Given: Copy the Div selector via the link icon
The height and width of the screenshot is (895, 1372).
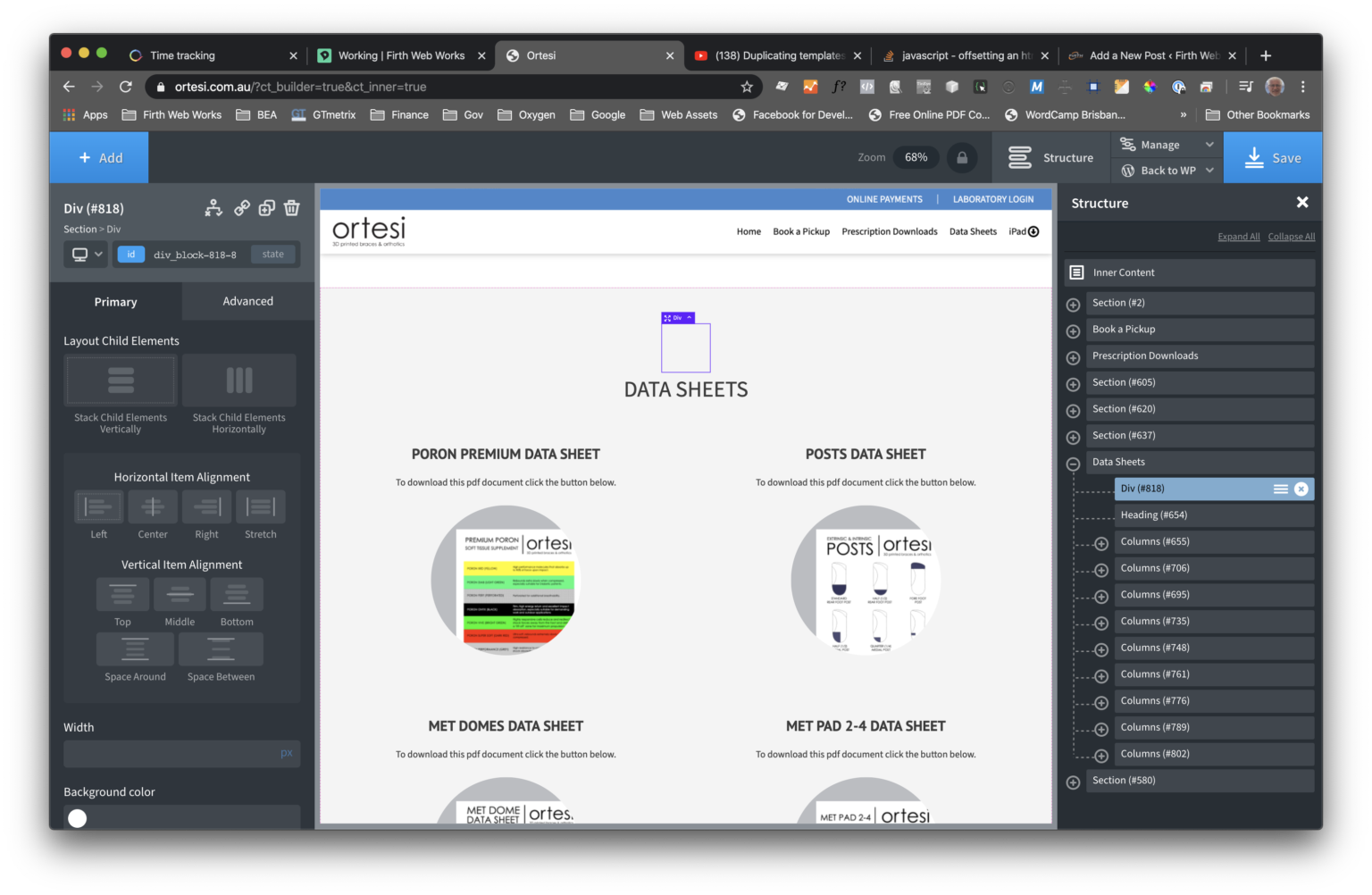Looking at the screenshot, I should 241,207.
